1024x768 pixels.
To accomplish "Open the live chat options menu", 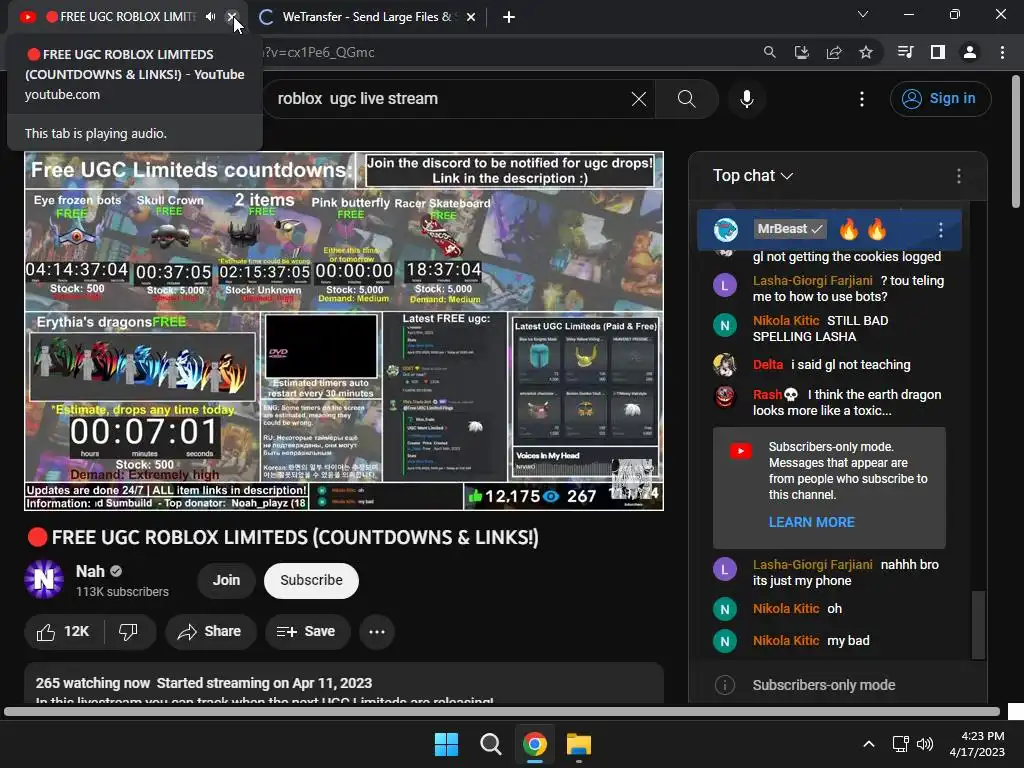I will point(959,176).
